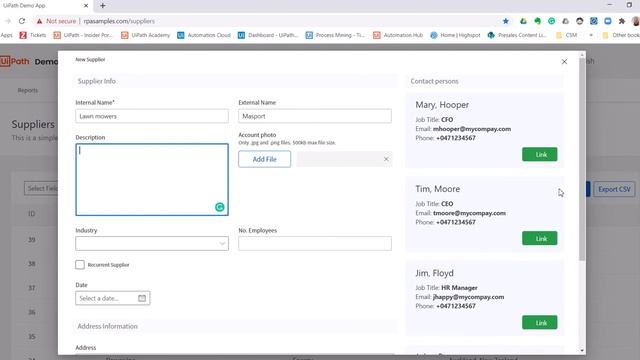This screenshot has width=640, height=360.
Task: Open the Google Drive extension icon
Action: [523, 21]
